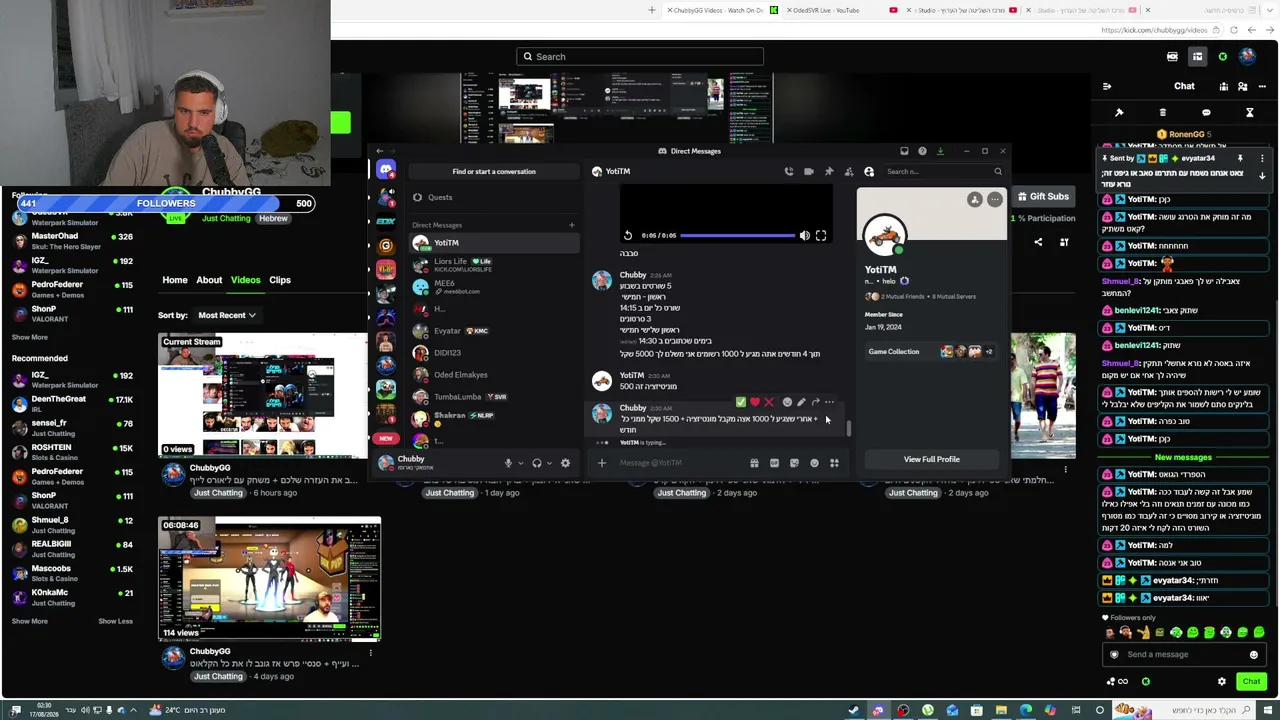Open TumbaLumba direct message
The width and height of the screenshot is (1280, 720).
point(494,397)
